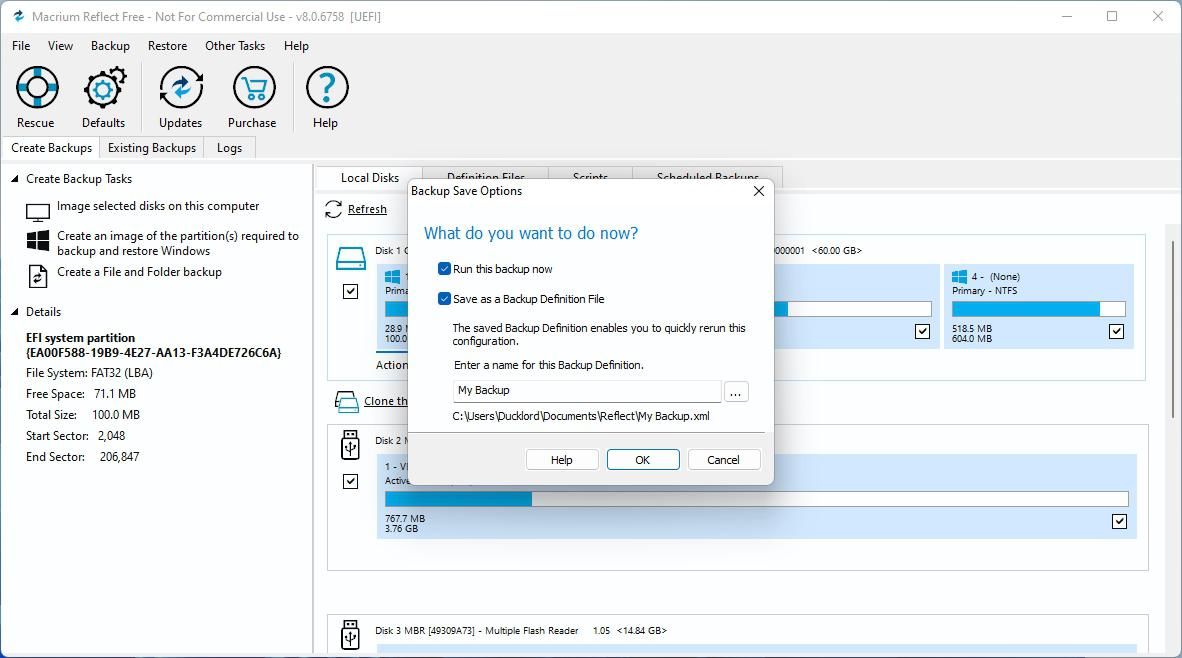This screenshot has height=658, width=1182.
Task: Switch to the Existing Backups tab
Action: point(152,148)
